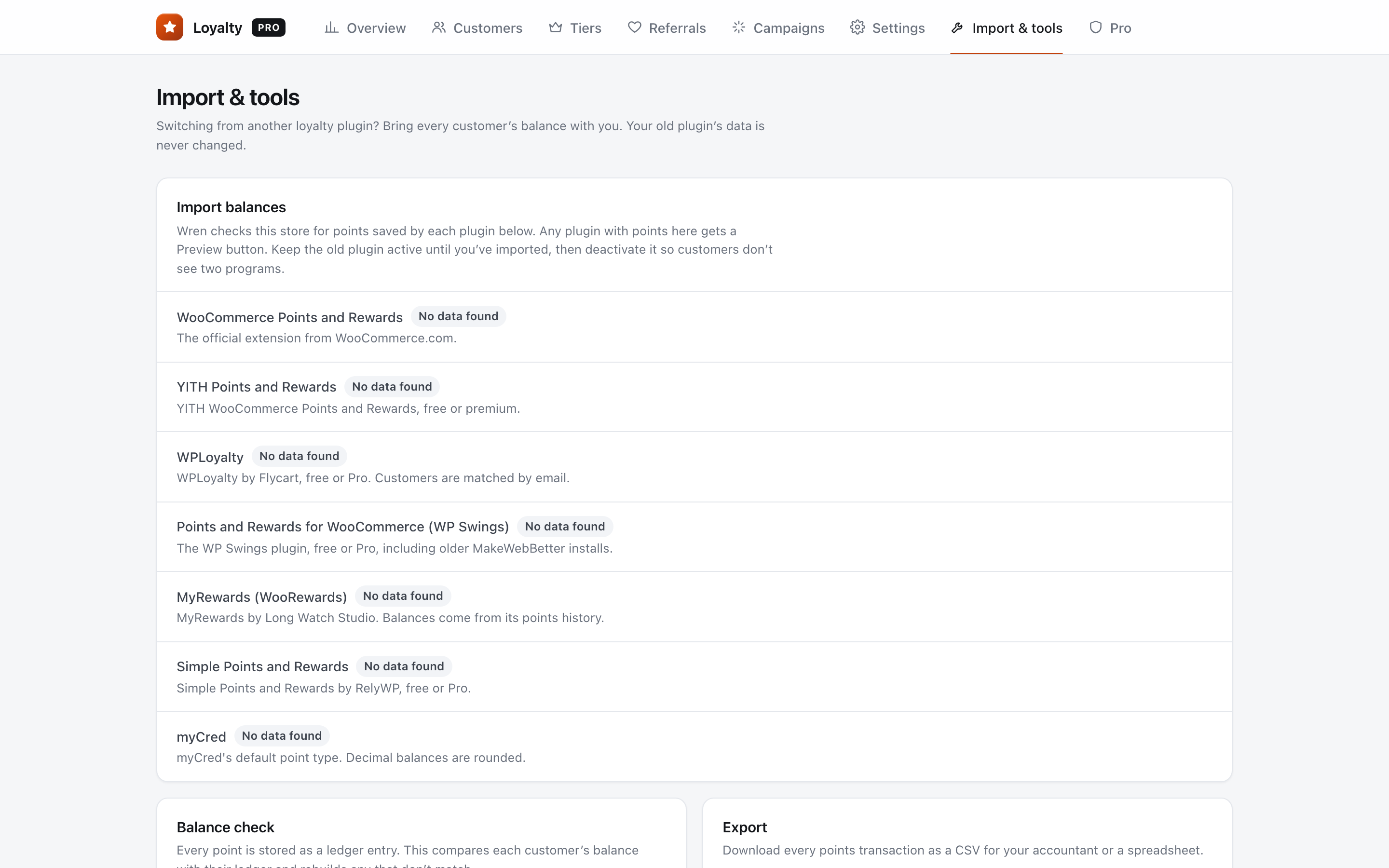Click the Settings gear icon

click(x=857, y=27)
